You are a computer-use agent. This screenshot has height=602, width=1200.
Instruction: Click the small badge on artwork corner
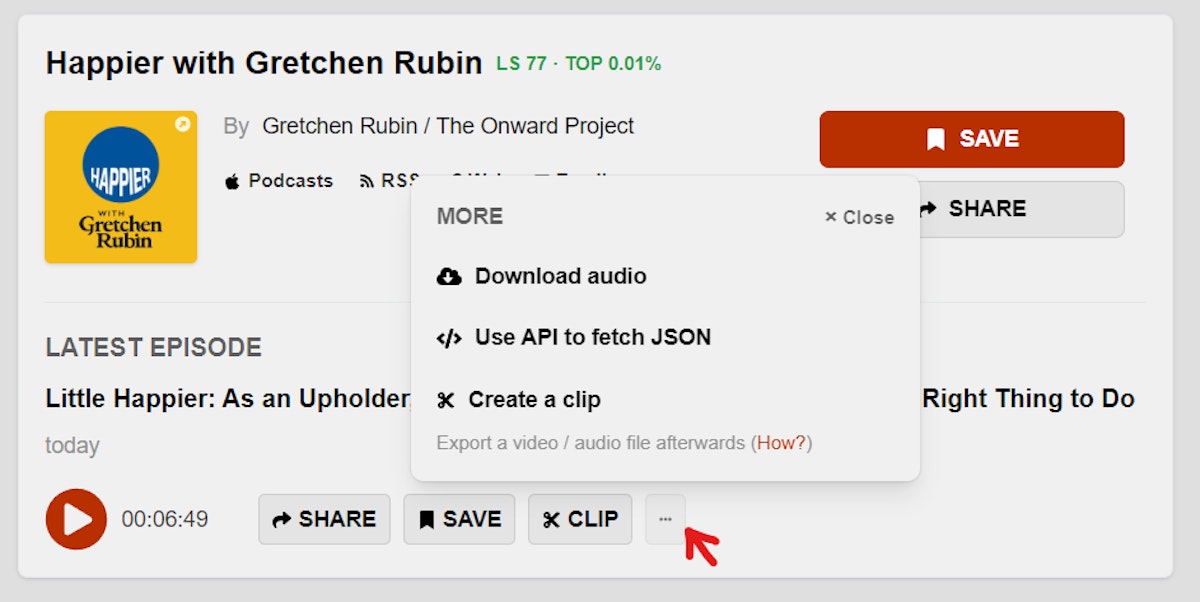tap(182, 125)
